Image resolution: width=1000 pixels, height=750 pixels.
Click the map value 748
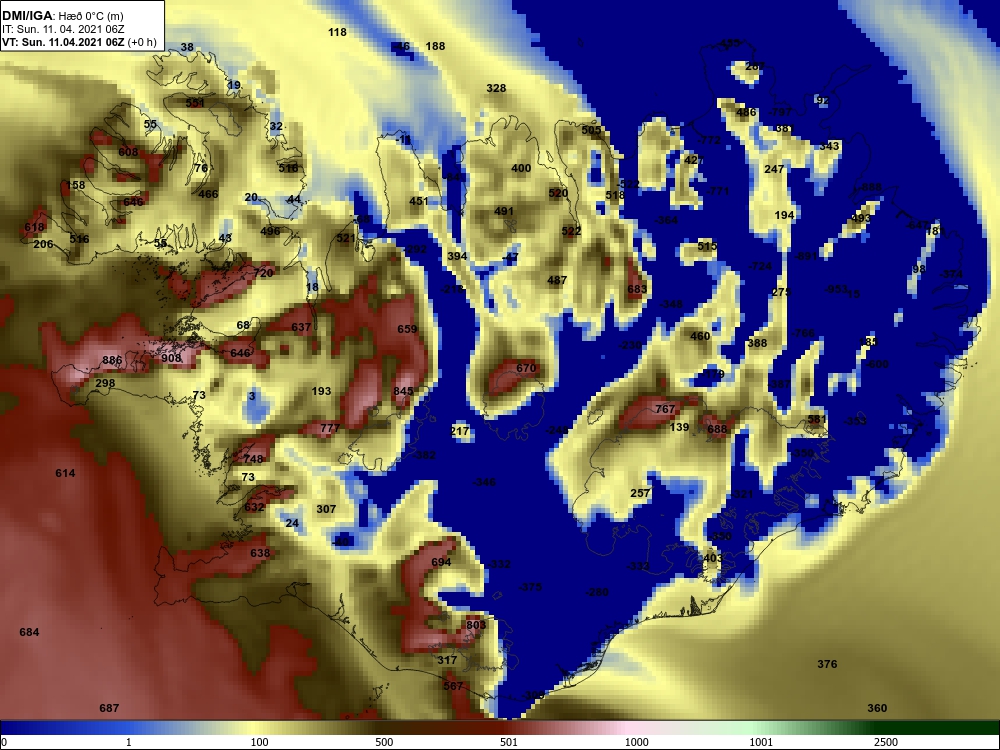[x=253, y=459]
